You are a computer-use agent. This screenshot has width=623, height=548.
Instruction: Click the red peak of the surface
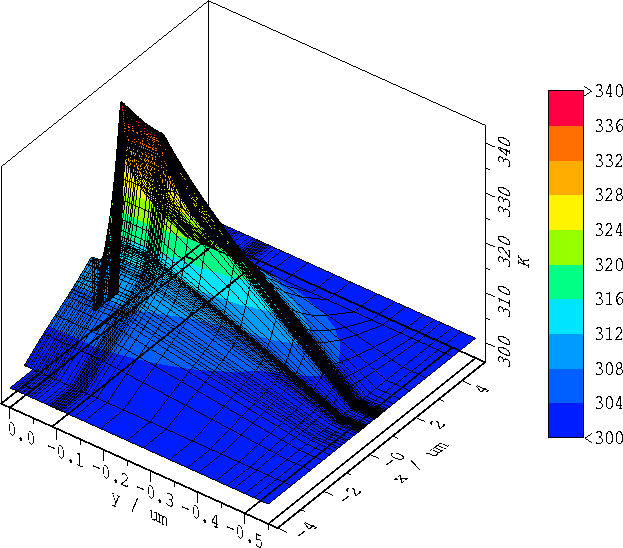pos(123,106)
